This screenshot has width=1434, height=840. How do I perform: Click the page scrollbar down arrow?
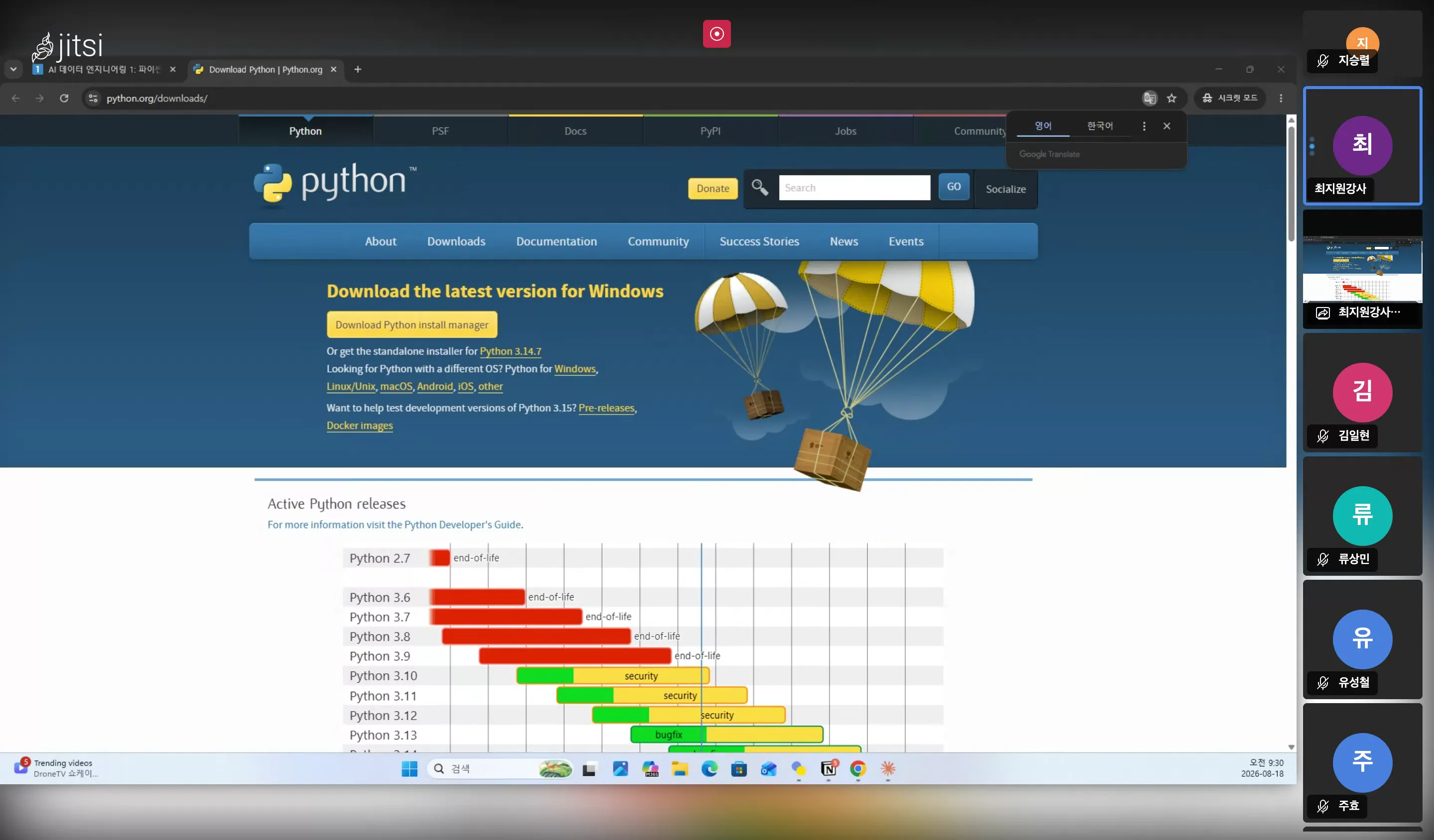coord(1291,747)
